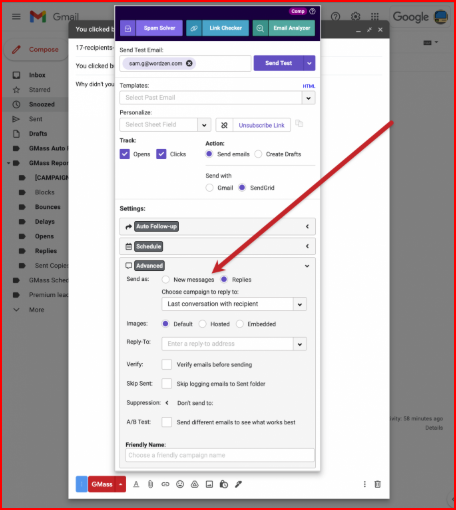Click the red GMass send button
Image resolution: width=456 pixels, height=510 pixels.
pyautogui.click(x=102, y=484)
